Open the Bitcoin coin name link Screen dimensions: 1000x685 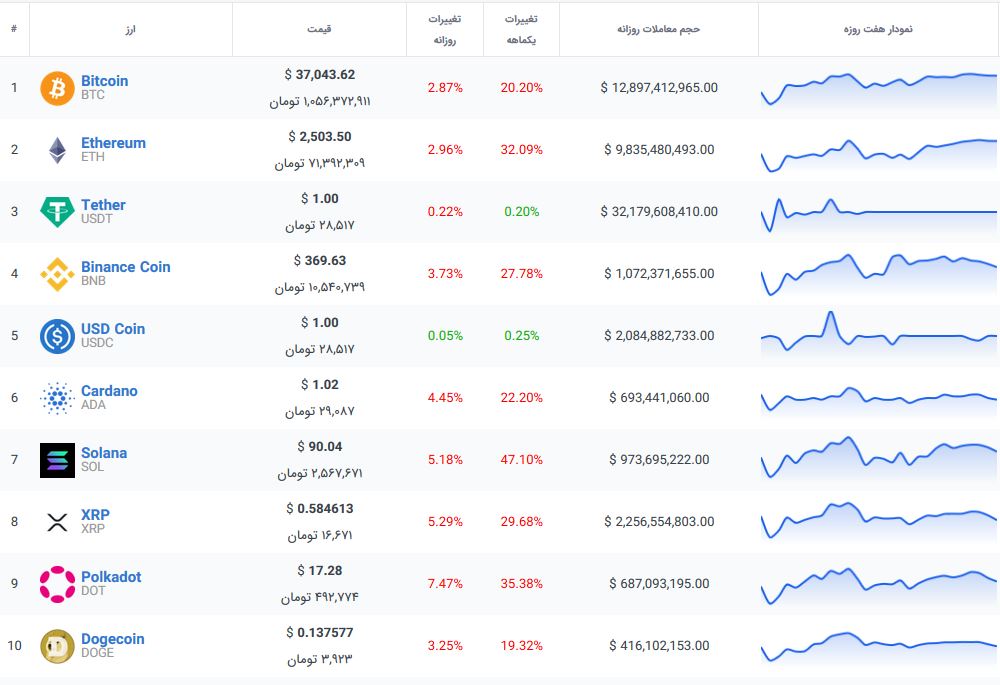click(104, 81)
